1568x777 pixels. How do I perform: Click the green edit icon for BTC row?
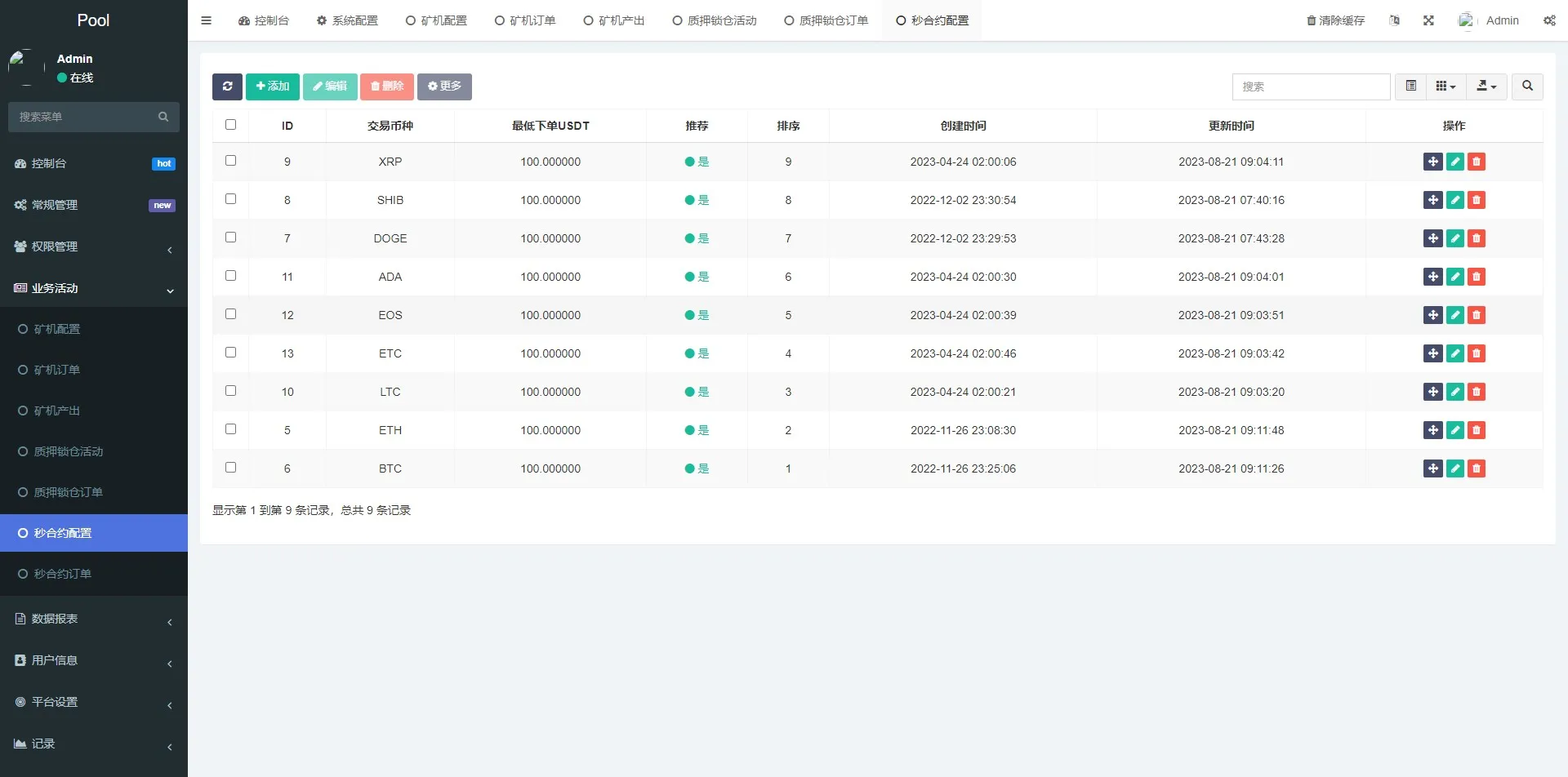point(1454,468)
